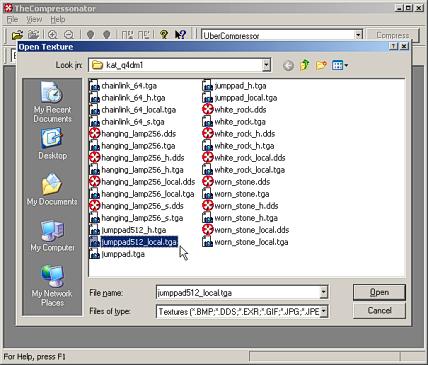Select jumppad512_local.tga
Viewport: 428px width, 365px height.
pyautogui.click(x=139, y=242)
